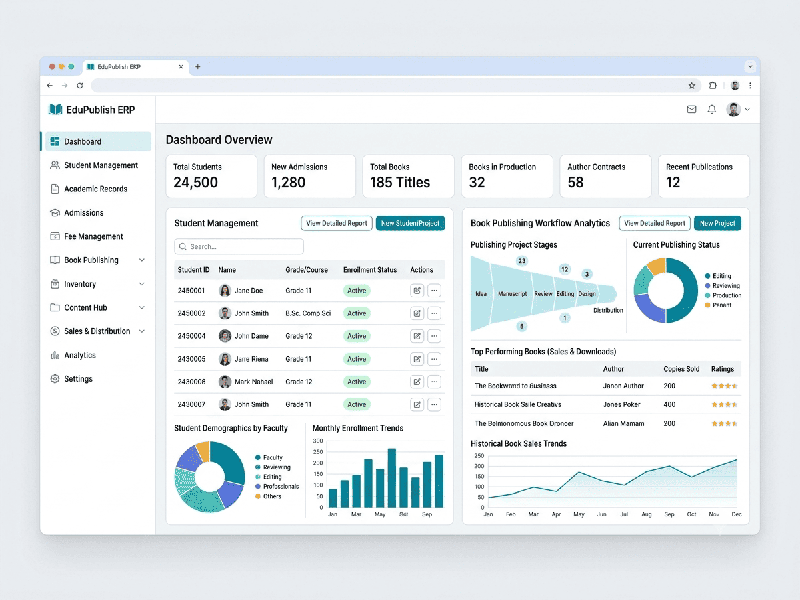Image resolution: width=800 pixels, height=600 pixels.
Task: Reload the page with refresh icon
Action: point(80,85)
